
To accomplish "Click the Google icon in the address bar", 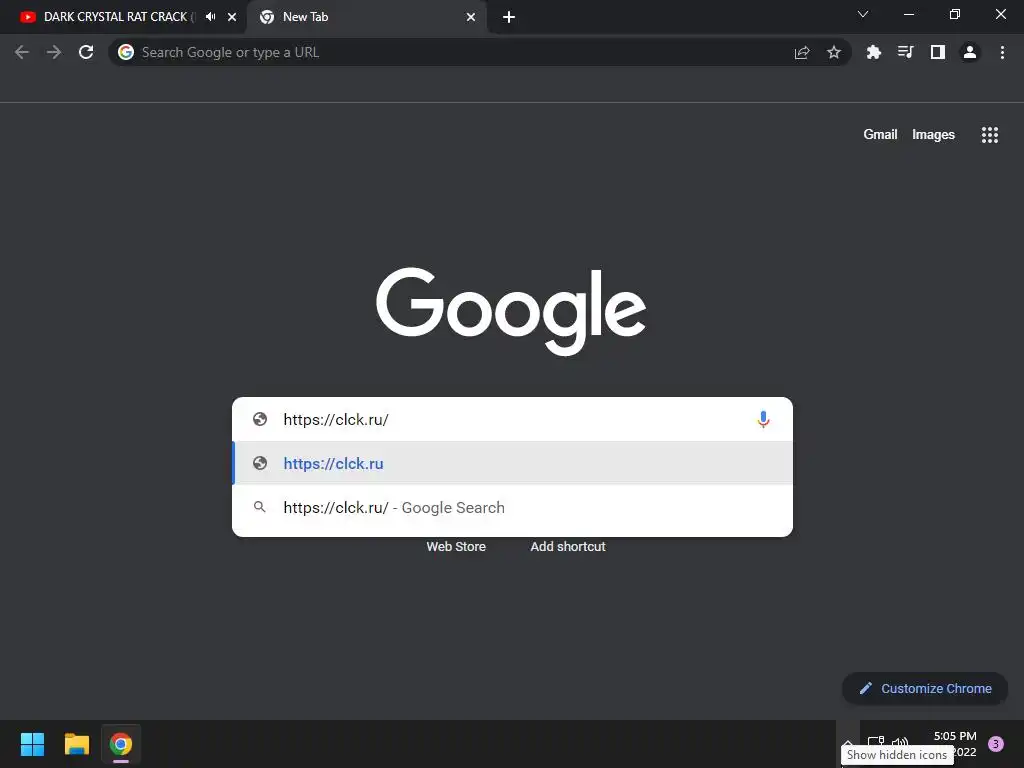I will point(126,52).
